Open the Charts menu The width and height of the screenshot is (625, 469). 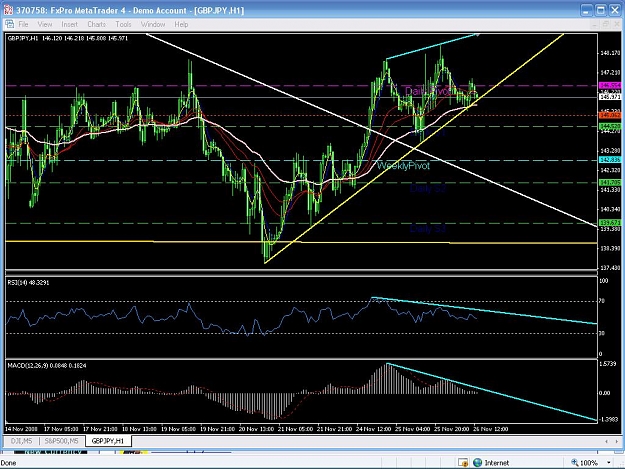click(x=96, y=24)
